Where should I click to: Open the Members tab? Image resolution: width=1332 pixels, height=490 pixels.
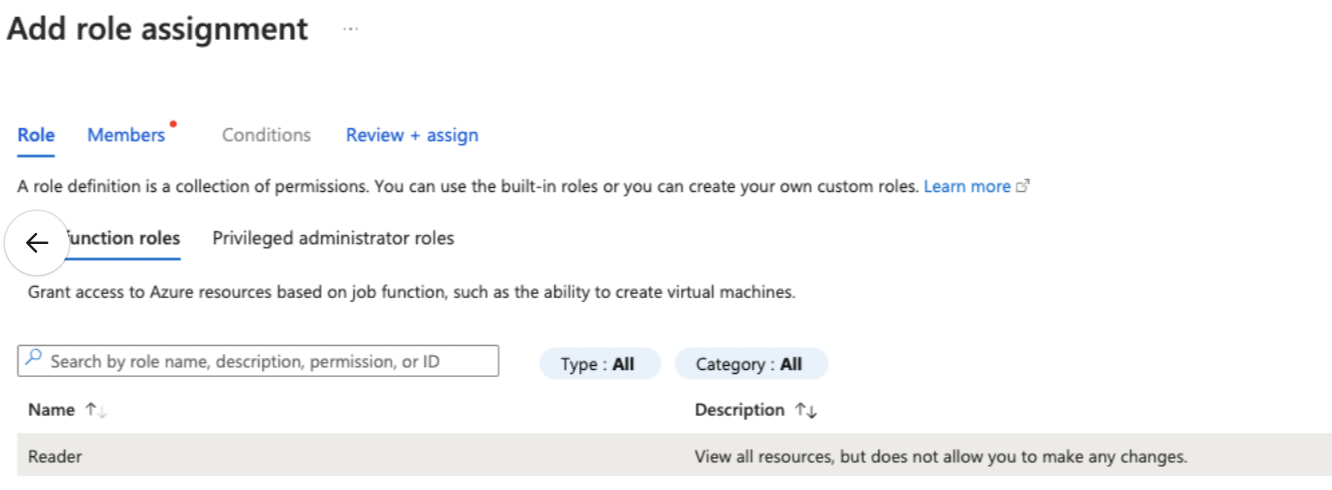[126, 135]
